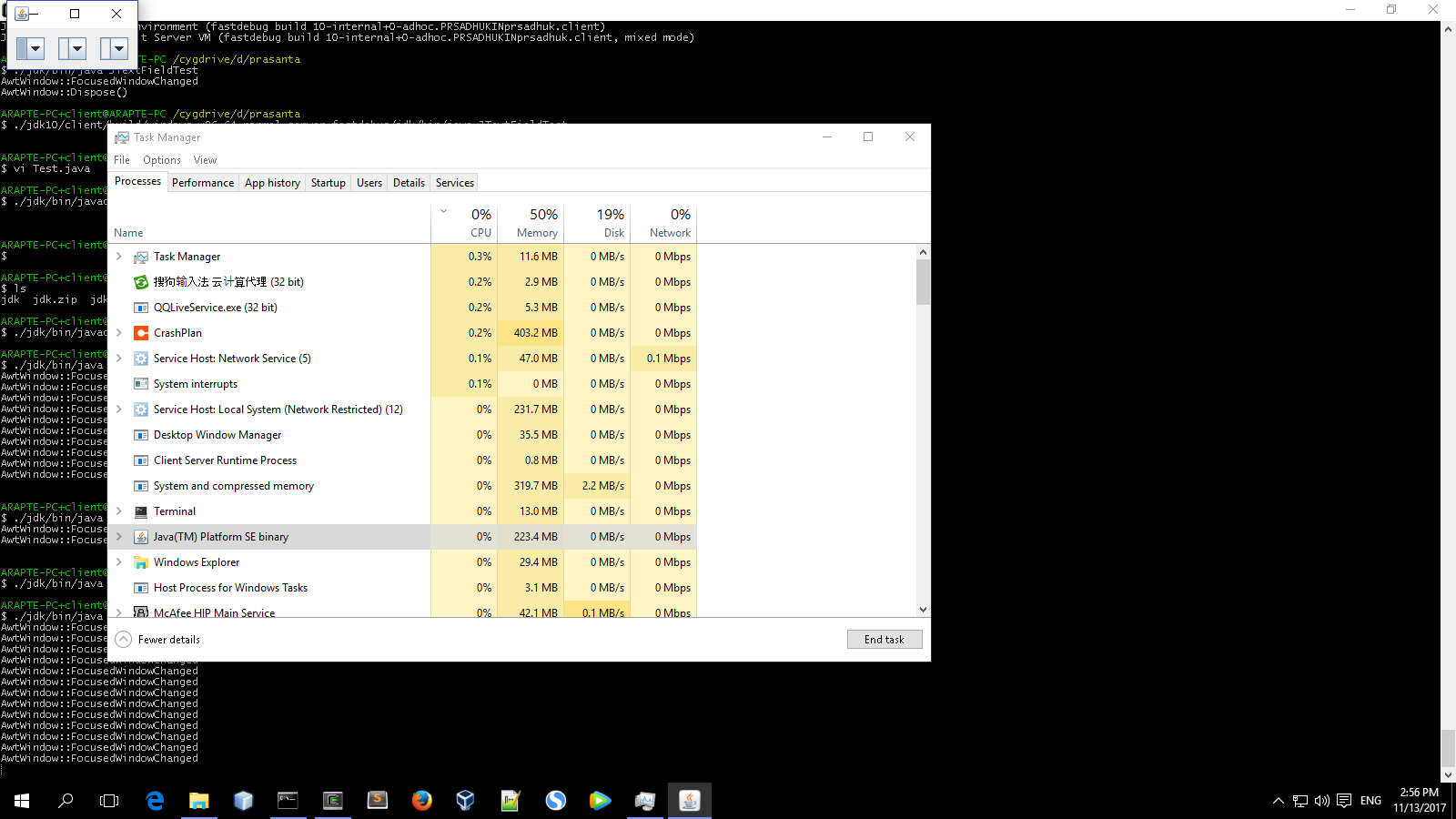Screen dimensions: 1456x819
Task: Show hidden system tray icons
Action: tap(1279, 801)
